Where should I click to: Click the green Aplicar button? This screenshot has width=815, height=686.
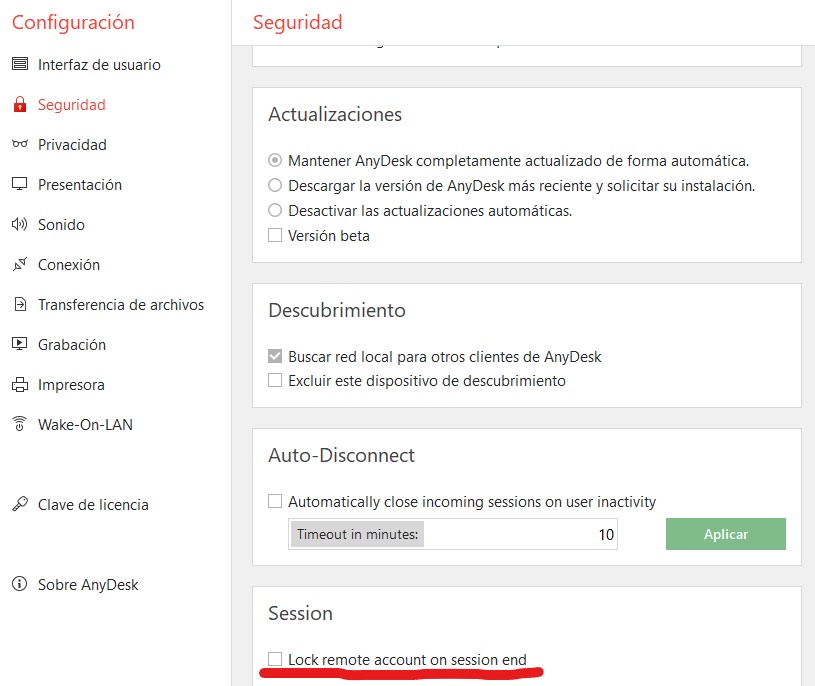coord(726,534)
